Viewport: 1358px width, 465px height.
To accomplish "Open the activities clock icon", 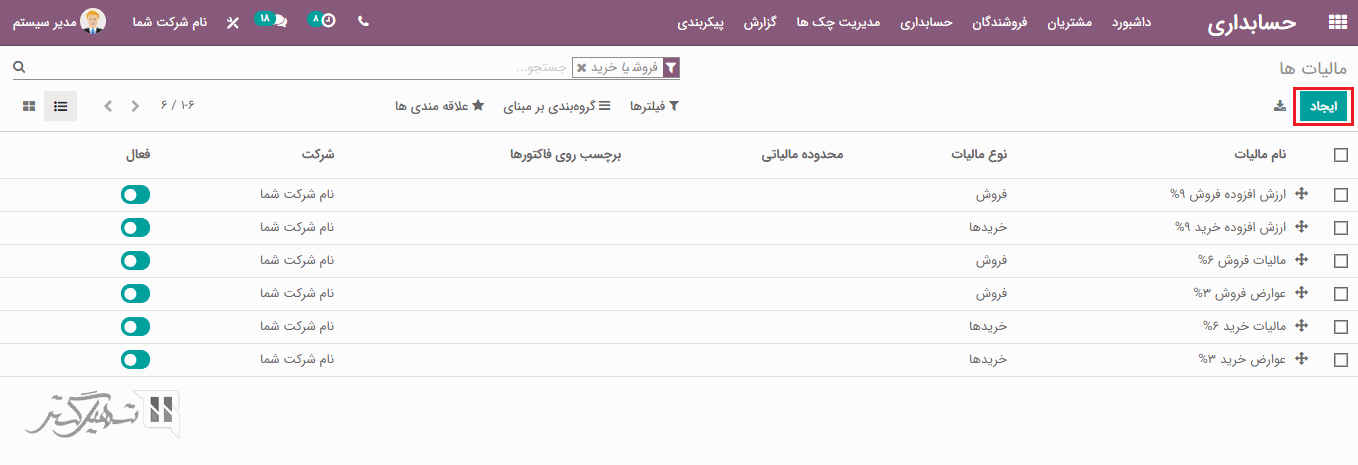I will point(328,21).
